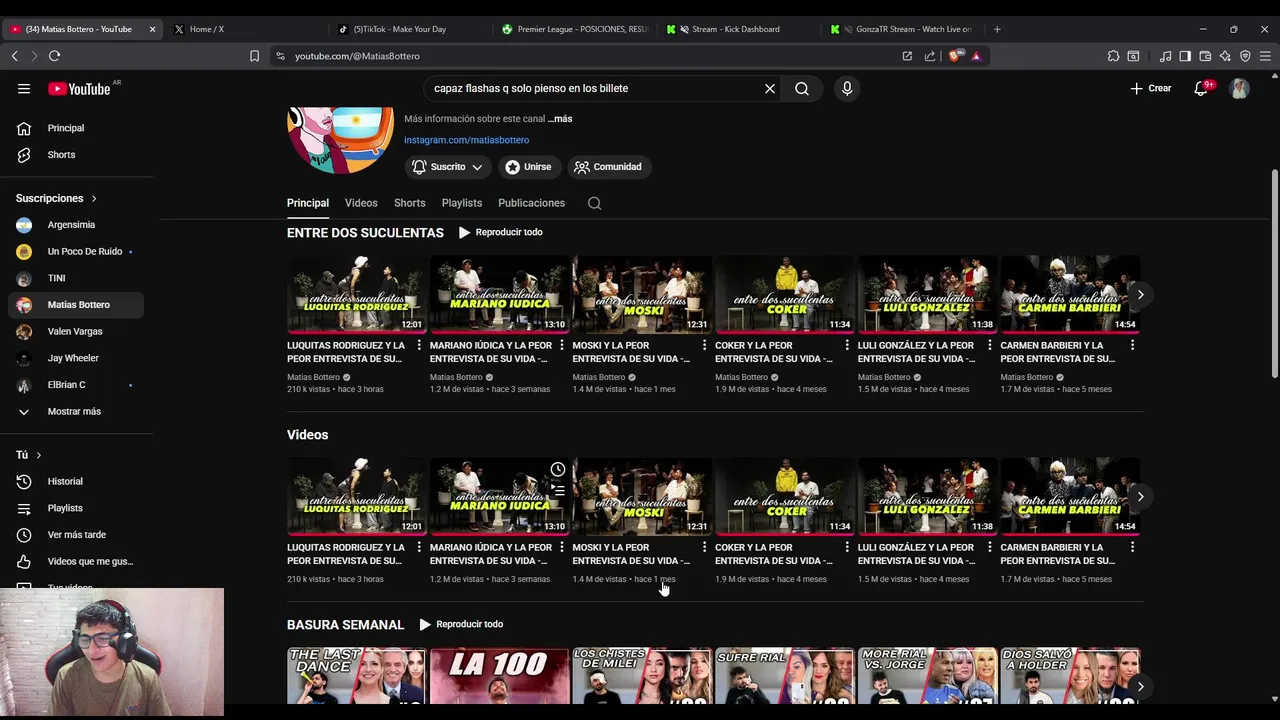Viewport: 1280px width, 720px height.
Task: Open Ver más tarde in the sidebar
Action: click(76, 535)
